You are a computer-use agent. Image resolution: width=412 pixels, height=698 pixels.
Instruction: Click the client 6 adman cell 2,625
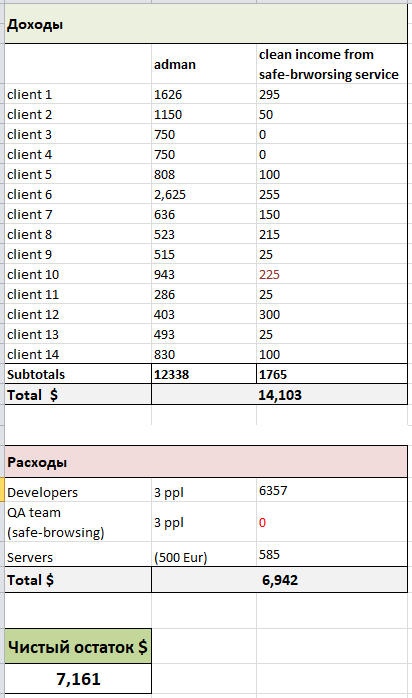(x=204, y=194)
